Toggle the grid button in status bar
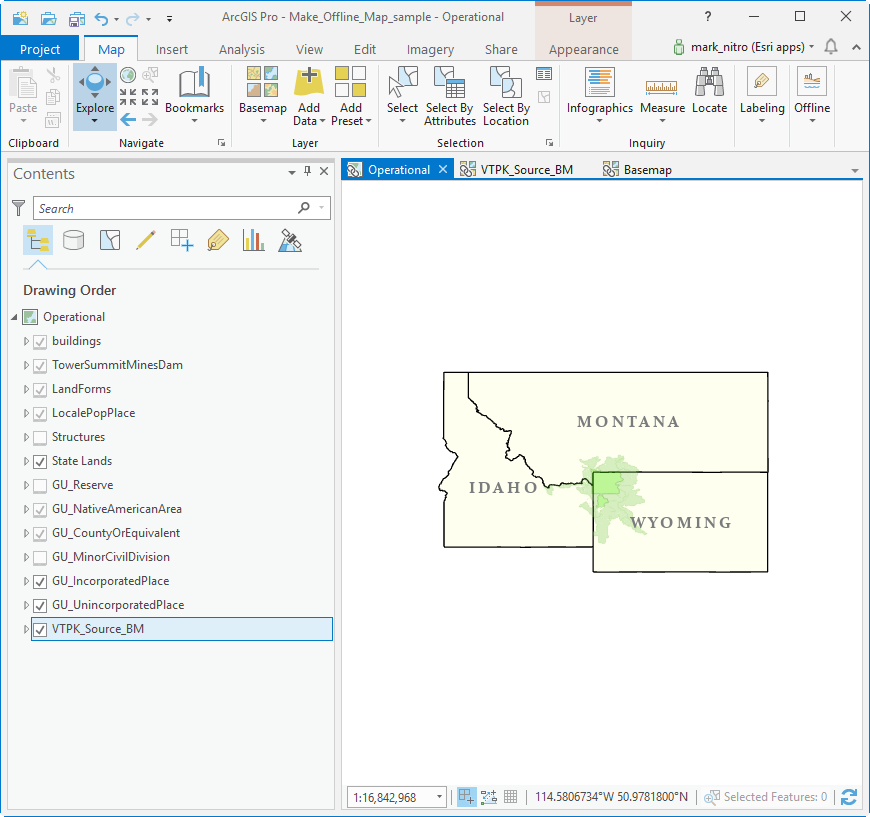 (510, 797)
